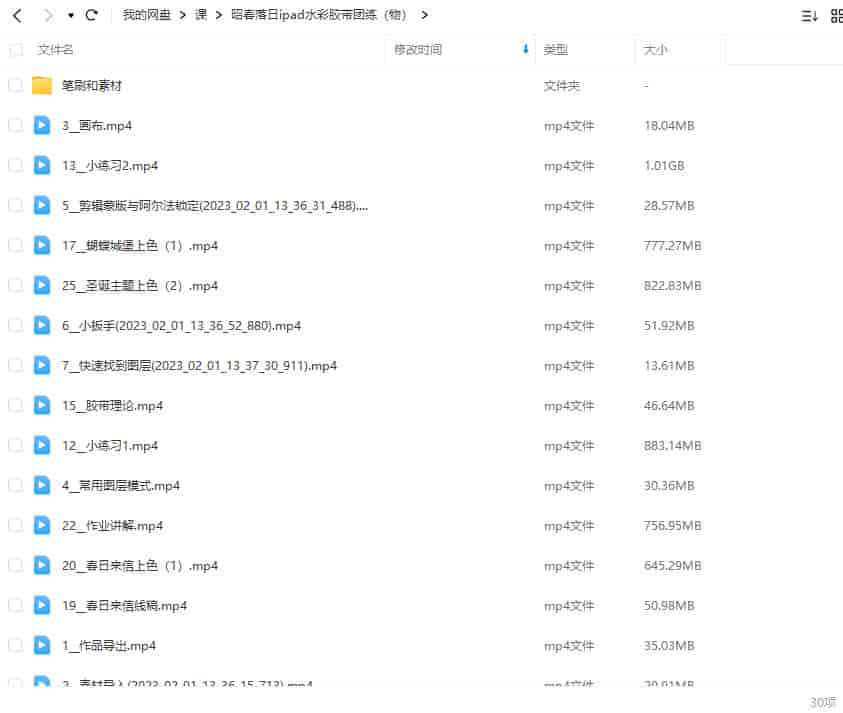Check the select-all checkbox in header

point(15,49)
